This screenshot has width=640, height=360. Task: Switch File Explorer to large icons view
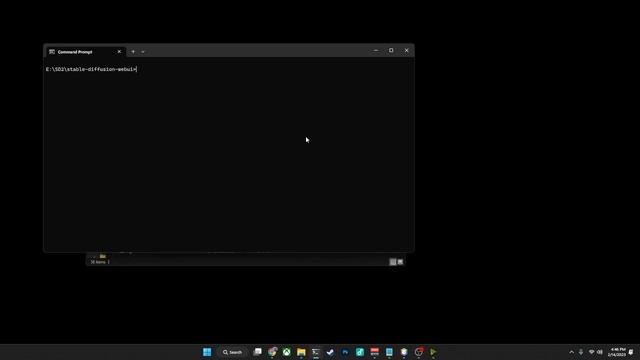(400, 262)
